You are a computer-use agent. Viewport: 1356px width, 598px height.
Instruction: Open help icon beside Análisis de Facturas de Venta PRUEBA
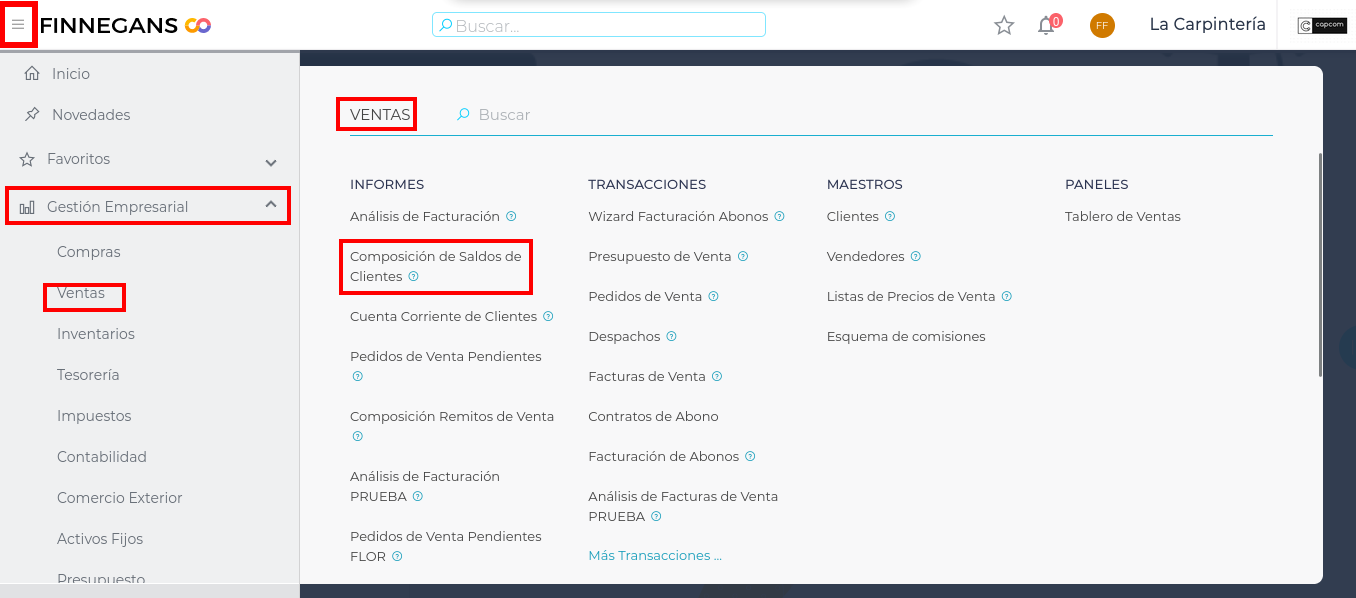click(x=656, y=516)
